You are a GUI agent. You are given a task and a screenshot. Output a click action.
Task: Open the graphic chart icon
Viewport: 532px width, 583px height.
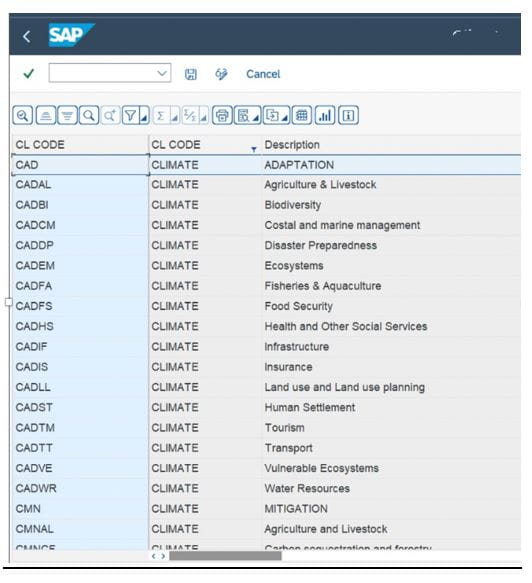pyautogui.click(x=325, y=116)
